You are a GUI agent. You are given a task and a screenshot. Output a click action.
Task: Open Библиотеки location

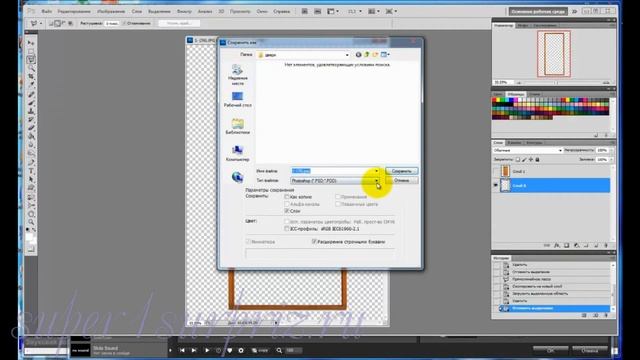tap(238, 127)
